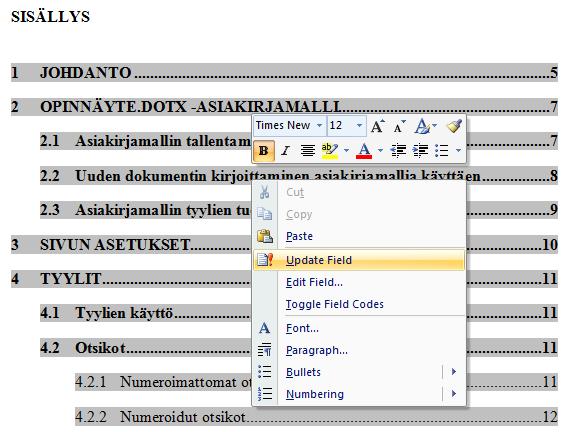Screen dimensions: 574x432
Task: Open the font name dropdown arrow
Action: [x=319, y=126]
